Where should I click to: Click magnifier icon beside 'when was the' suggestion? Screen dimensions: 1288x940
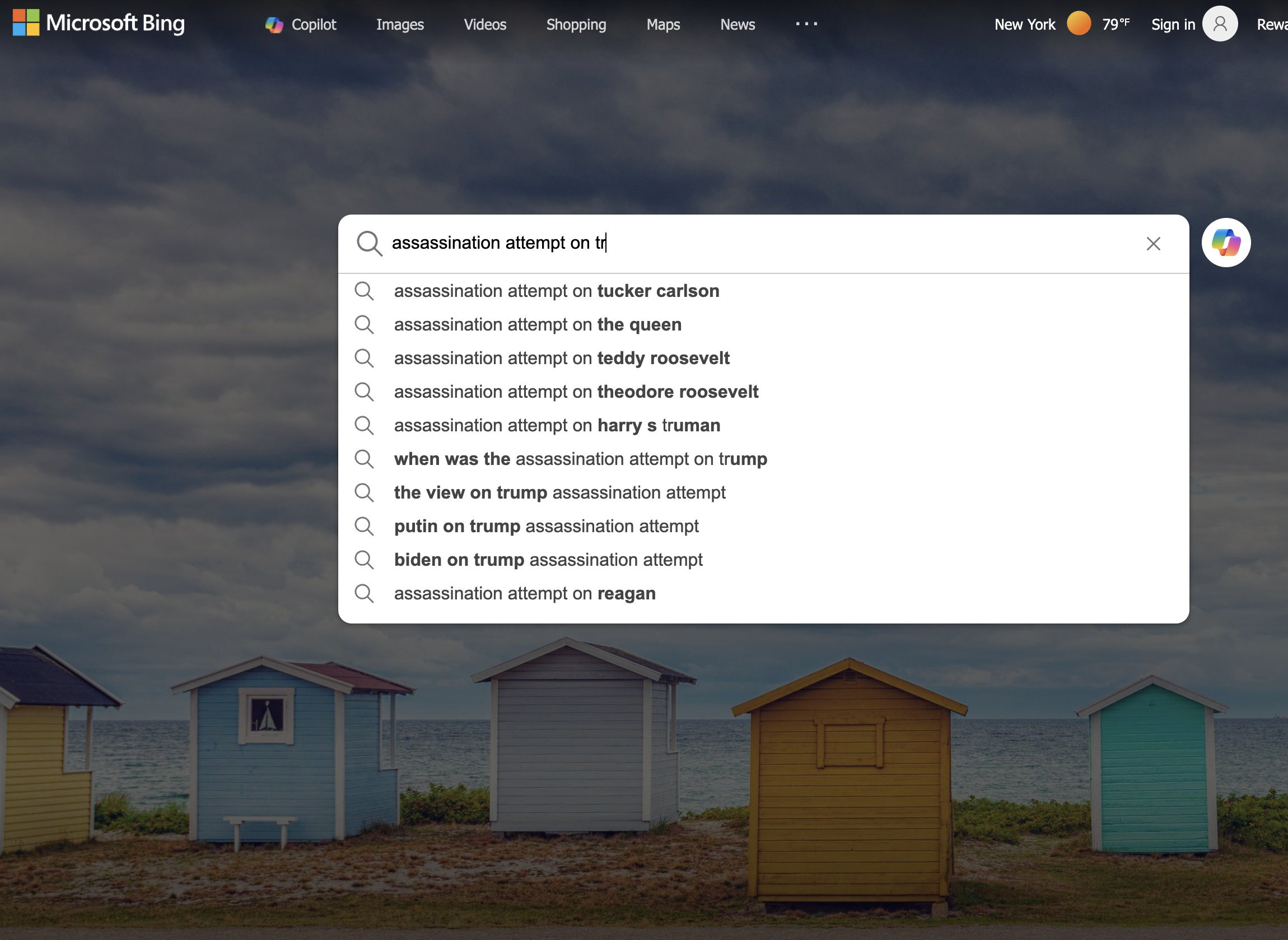point(364,459)
